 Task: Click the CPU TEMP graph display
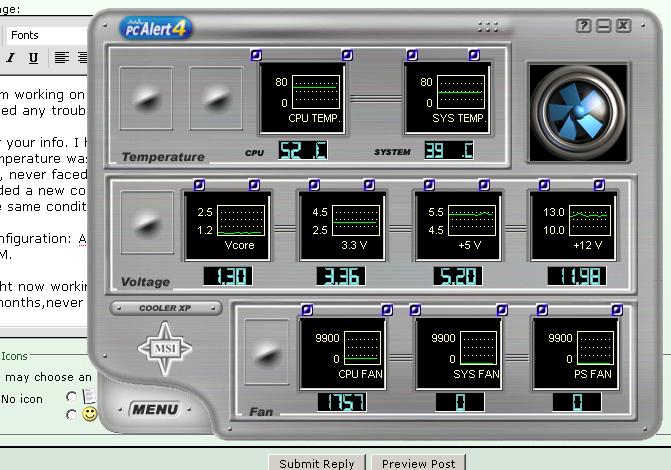[x=299, y=97]
